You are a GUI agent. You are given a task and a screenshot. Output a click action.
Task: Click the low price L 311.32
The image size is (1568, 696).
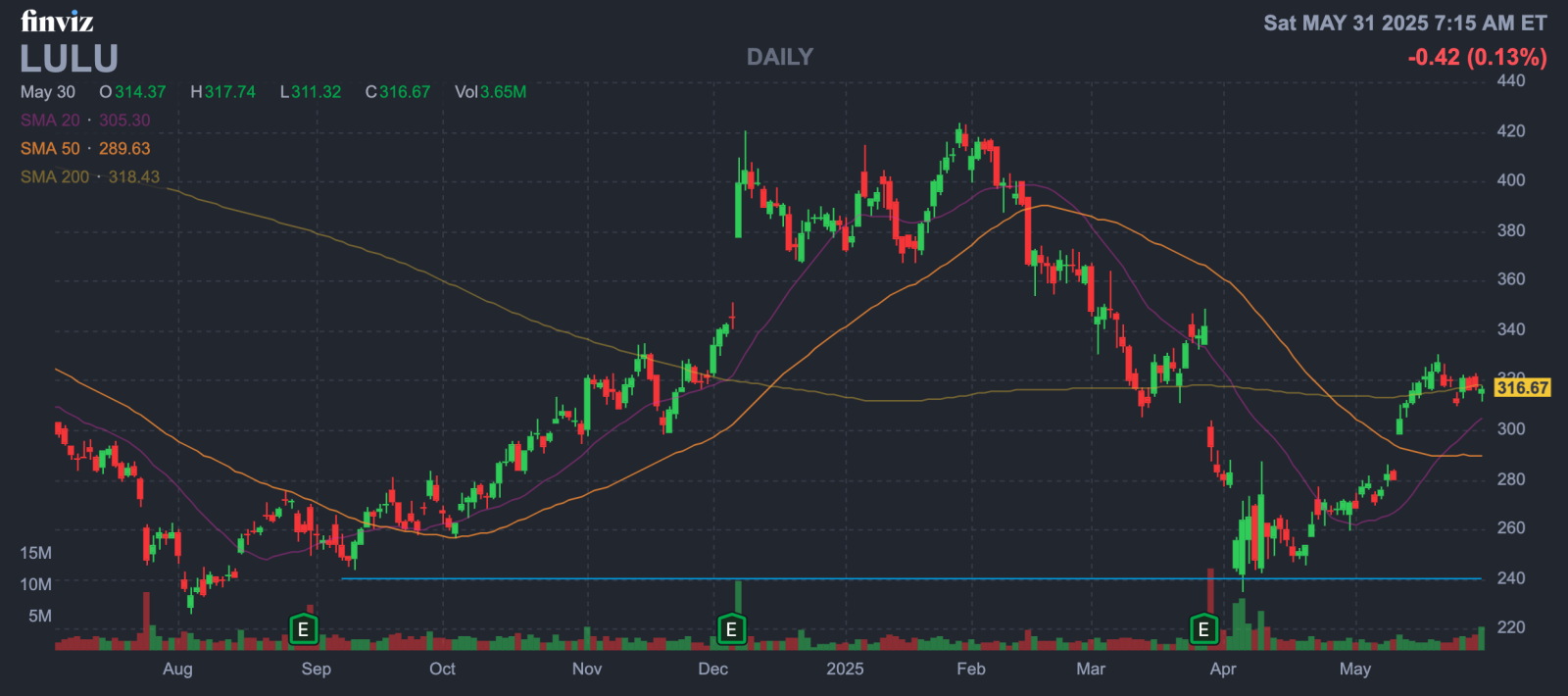point(311,91)
